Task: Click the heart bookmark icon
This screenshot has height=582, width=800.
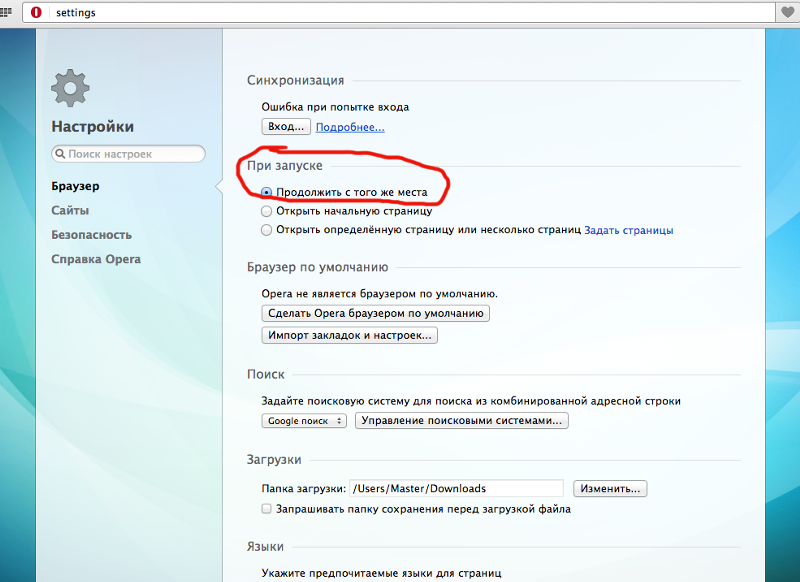Action: click(x=788, y=12)
